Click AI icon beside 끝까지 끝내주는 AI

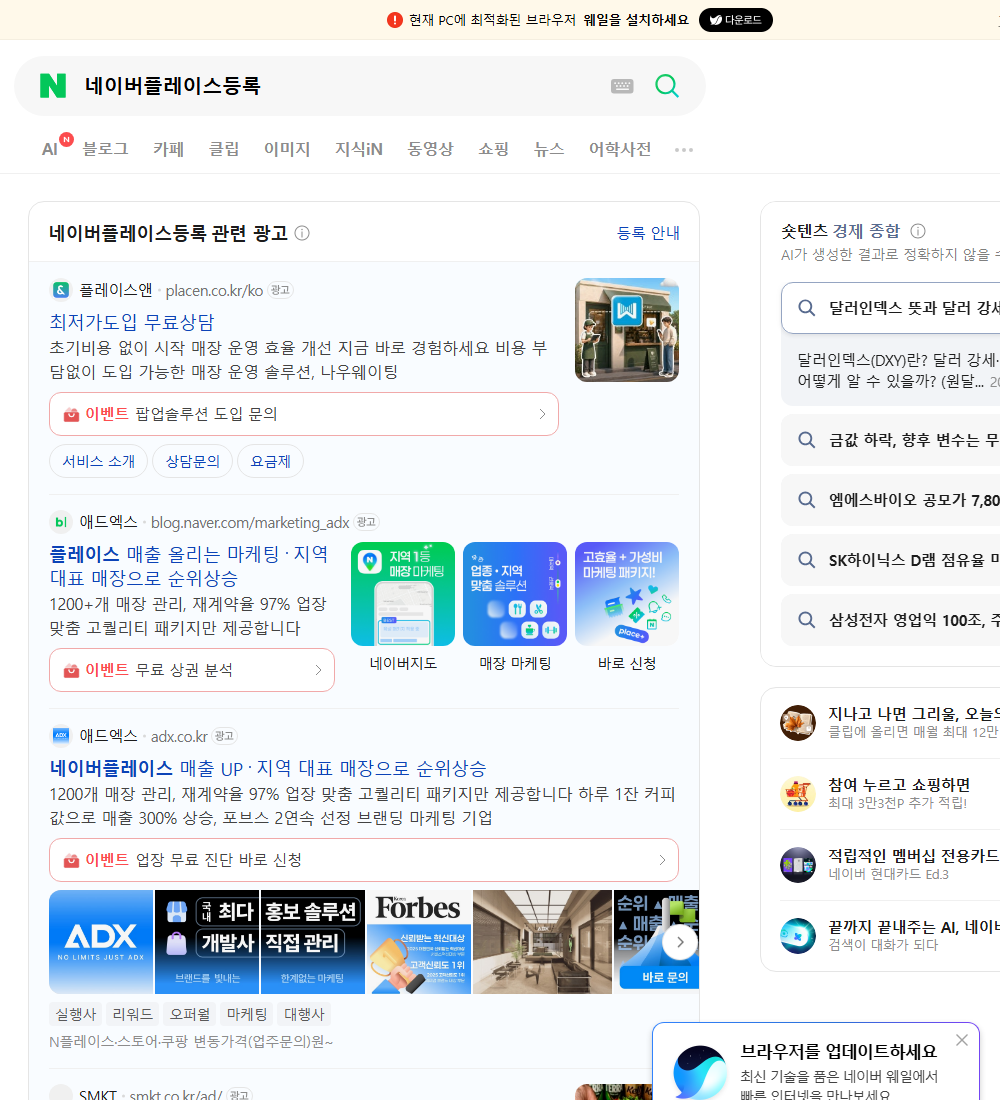798,935
